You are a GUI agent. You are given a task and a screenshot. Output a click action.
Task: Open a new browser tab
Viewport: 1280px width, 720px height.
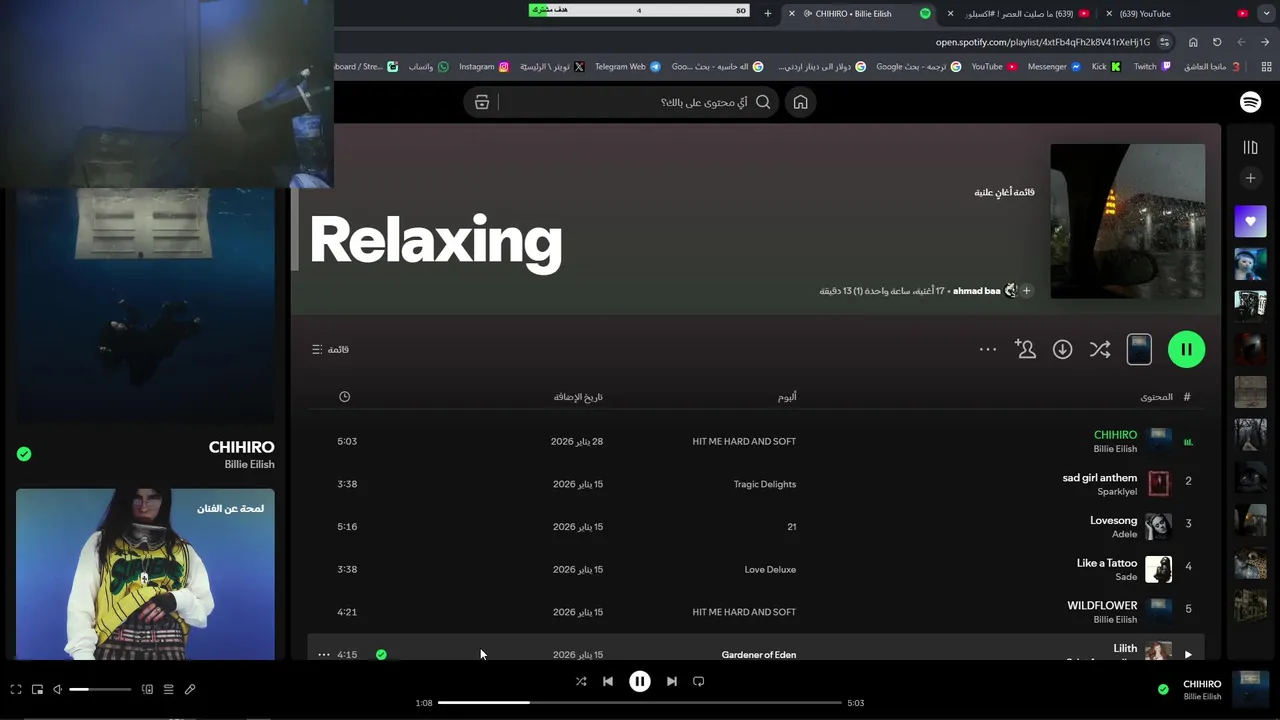pos(768,13)
